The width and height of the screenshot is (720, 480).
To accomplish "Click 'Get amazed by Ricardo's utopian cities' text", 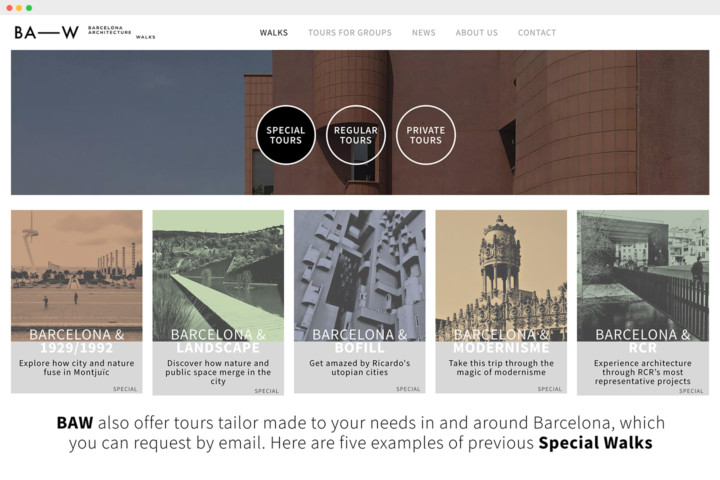I will 359,368.
